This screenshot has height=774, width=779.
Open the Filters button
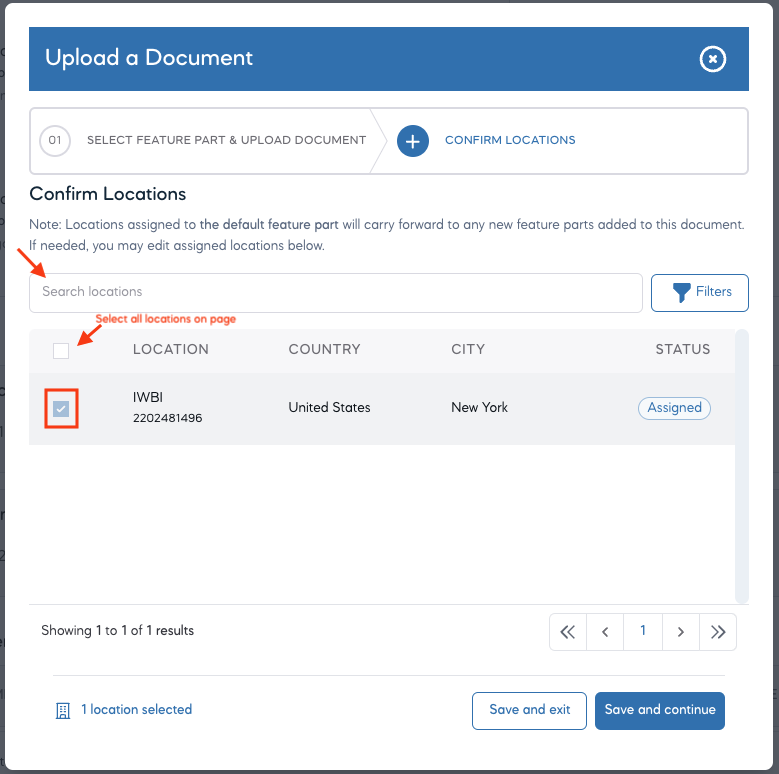coord(700,293)
